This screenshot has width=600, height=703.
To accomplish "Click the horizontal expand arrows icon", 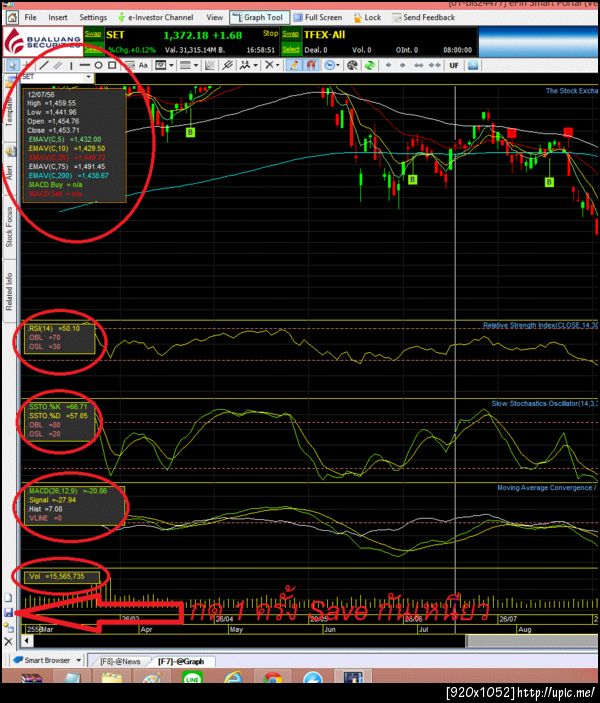I will coord(418,65).
